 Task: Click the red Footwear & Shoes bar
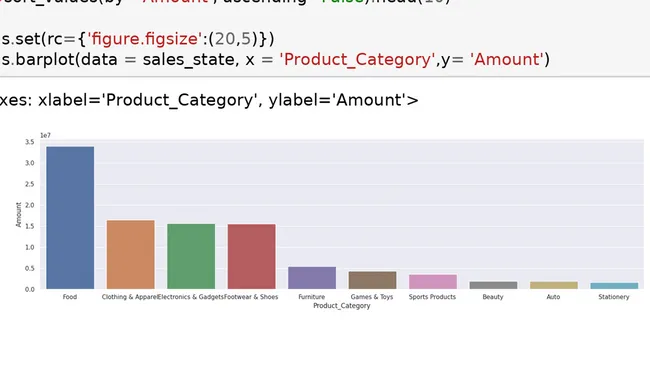pyautogui.click(x=252, y=257)
